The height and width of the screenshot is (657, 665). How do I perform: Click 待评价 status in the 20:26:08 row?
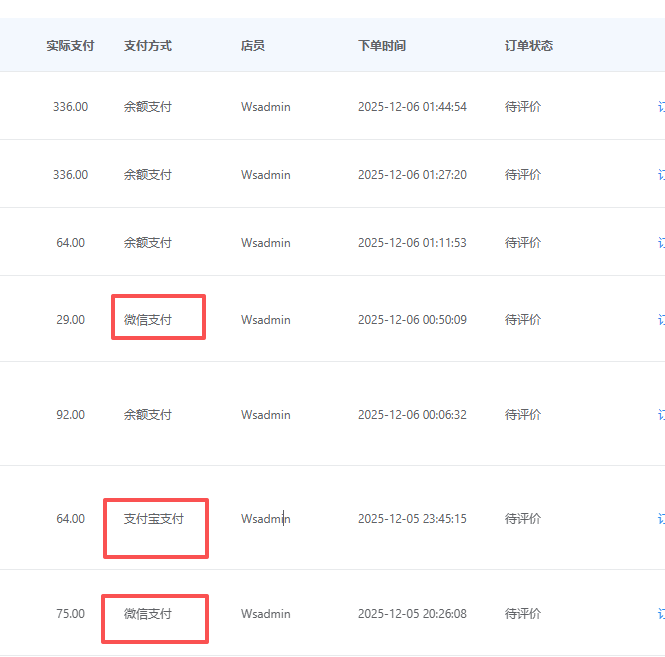click(523, 614)
